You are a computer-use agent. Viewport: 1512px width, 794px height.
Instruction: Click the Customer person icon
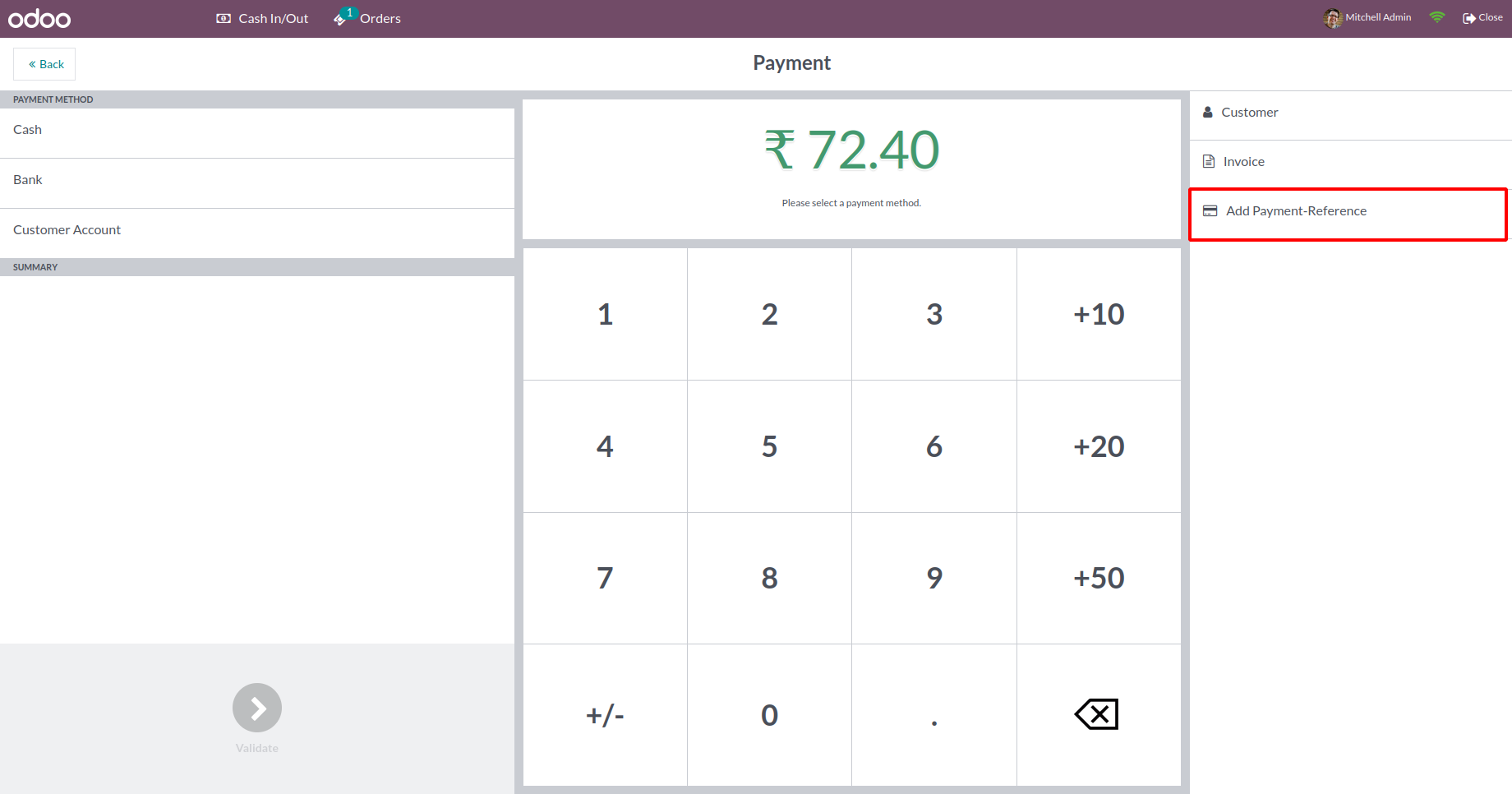tap(1208, 113)
